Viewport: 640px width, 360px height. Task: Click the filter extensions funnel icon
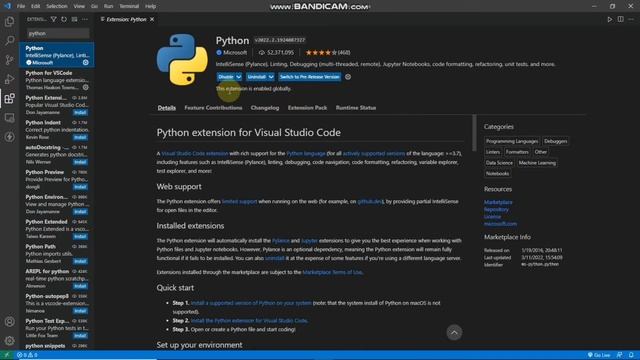pos(53,19)
